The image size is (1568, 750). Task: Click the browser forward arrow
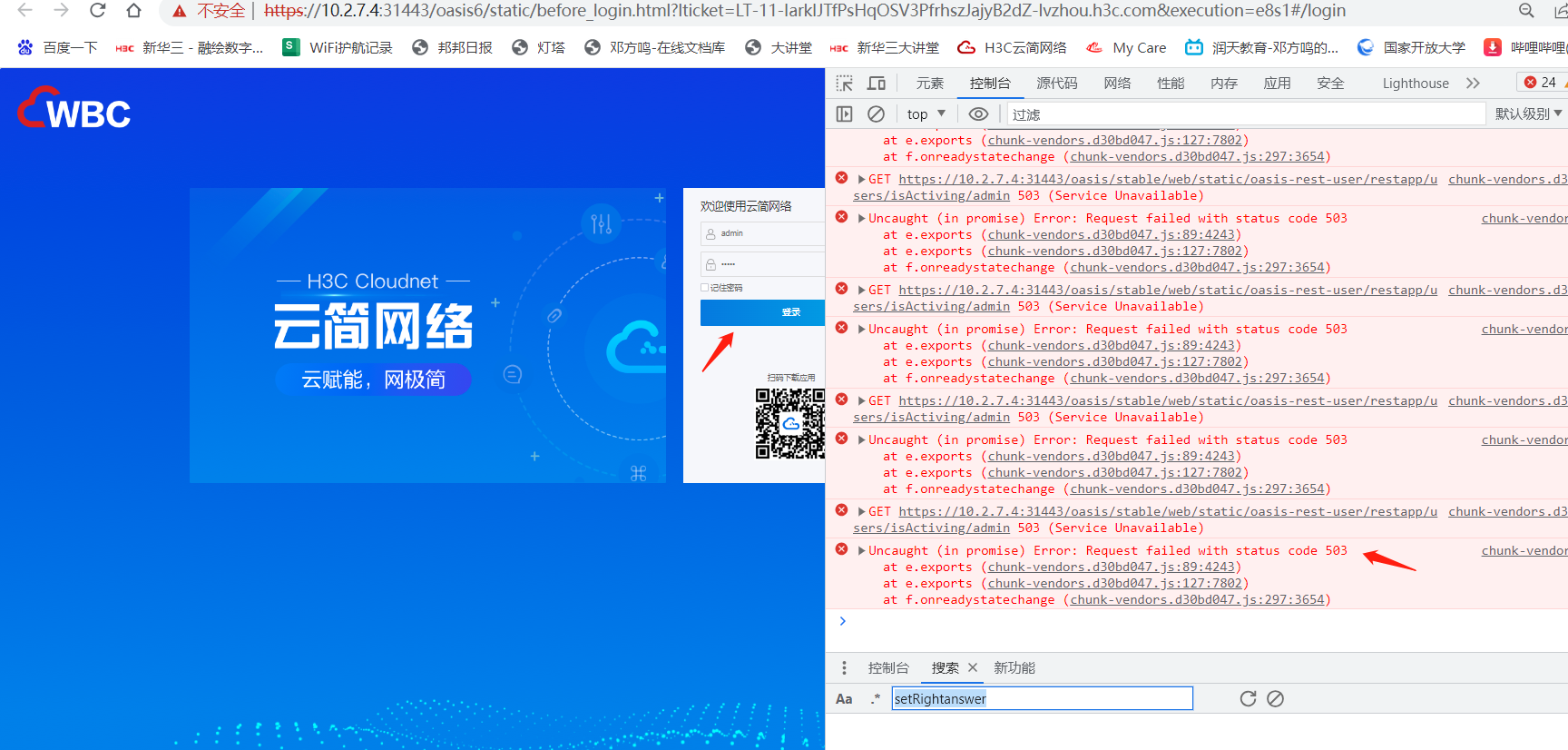click(61, 11)
